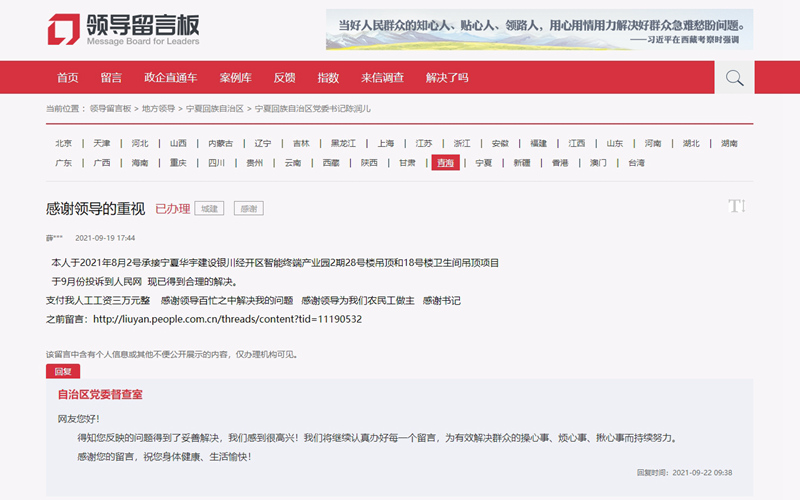Image resolution: width=800 pixels, height=500 pixels.
Task: Go to 政企直通车 in navigation
Action: 171,78
